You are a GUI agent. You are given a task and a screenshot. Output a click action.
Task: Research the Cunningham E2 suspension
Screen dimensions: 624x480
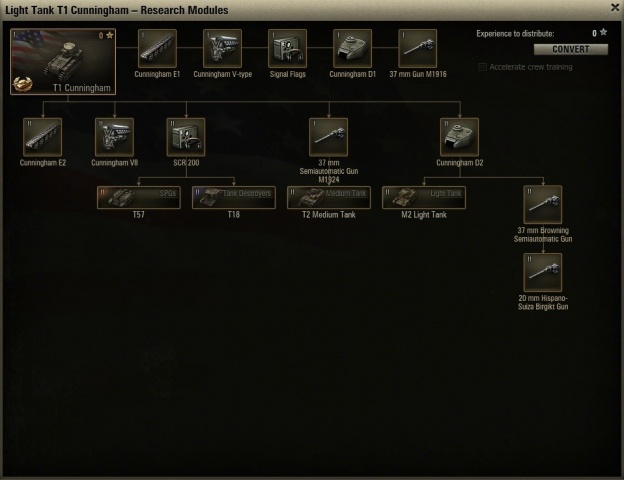(43, 137)
